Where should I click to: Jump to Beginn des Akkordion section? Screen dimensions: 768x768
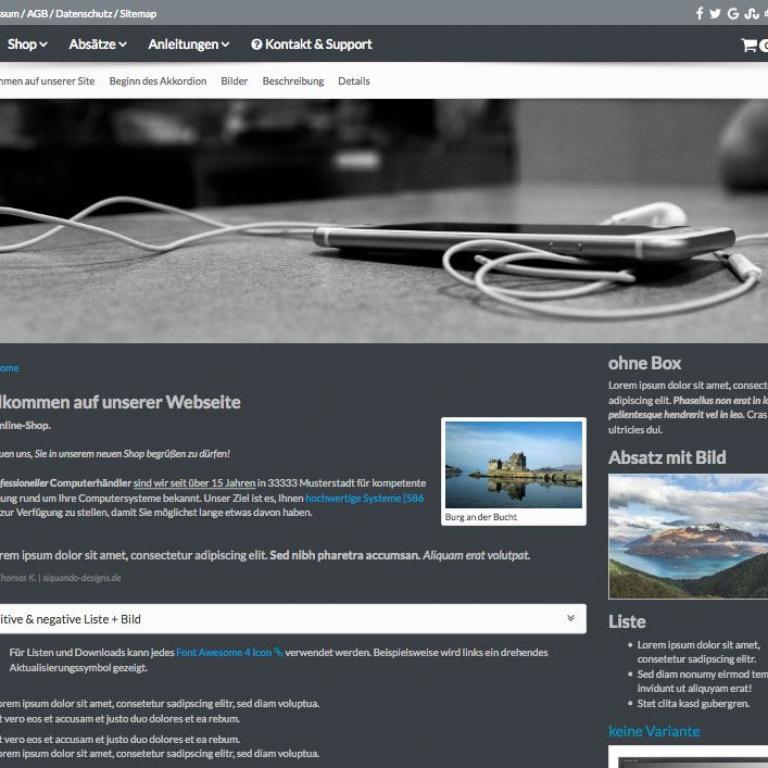pyautogui.click(x=158, y=81)
